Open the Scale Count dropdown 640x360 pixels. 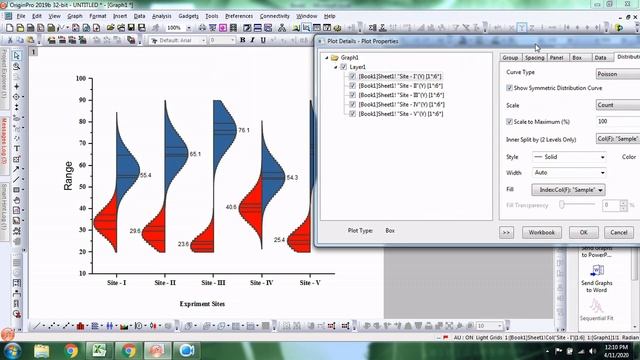(x=618, y=105)
